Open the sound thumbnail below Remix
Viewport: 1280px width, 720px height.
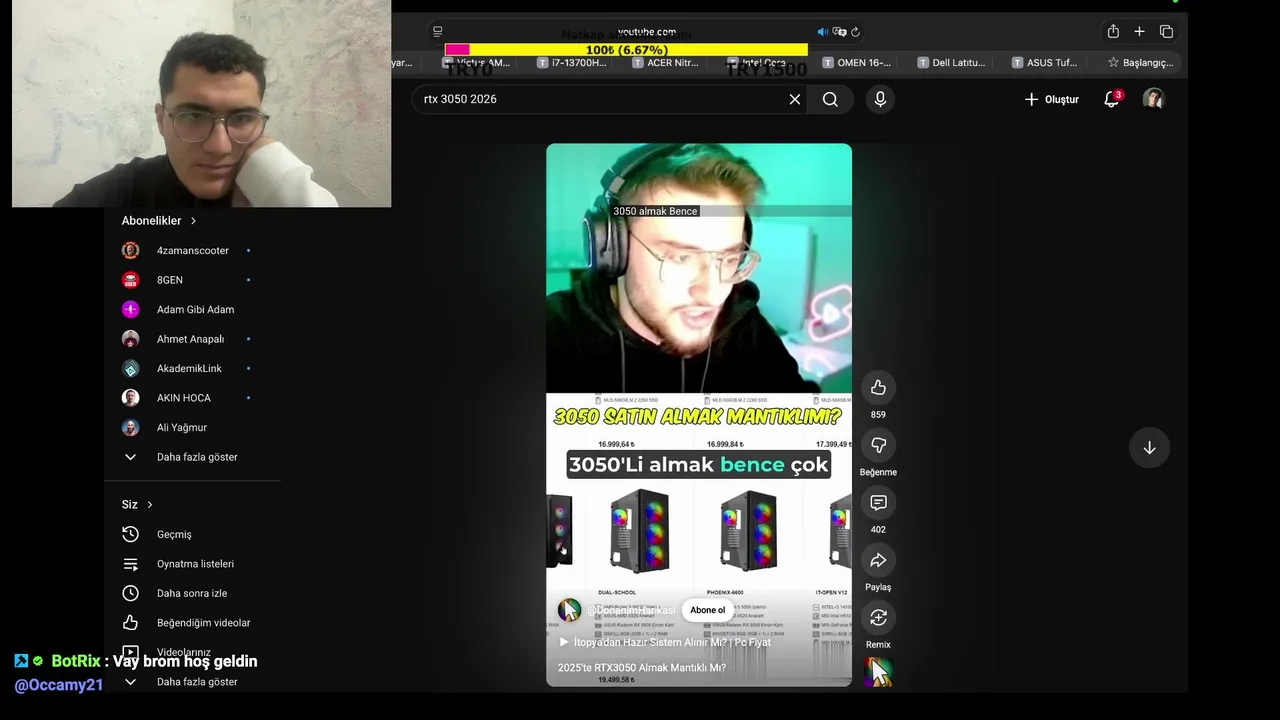pyautogui.click(x=878, y=671)
